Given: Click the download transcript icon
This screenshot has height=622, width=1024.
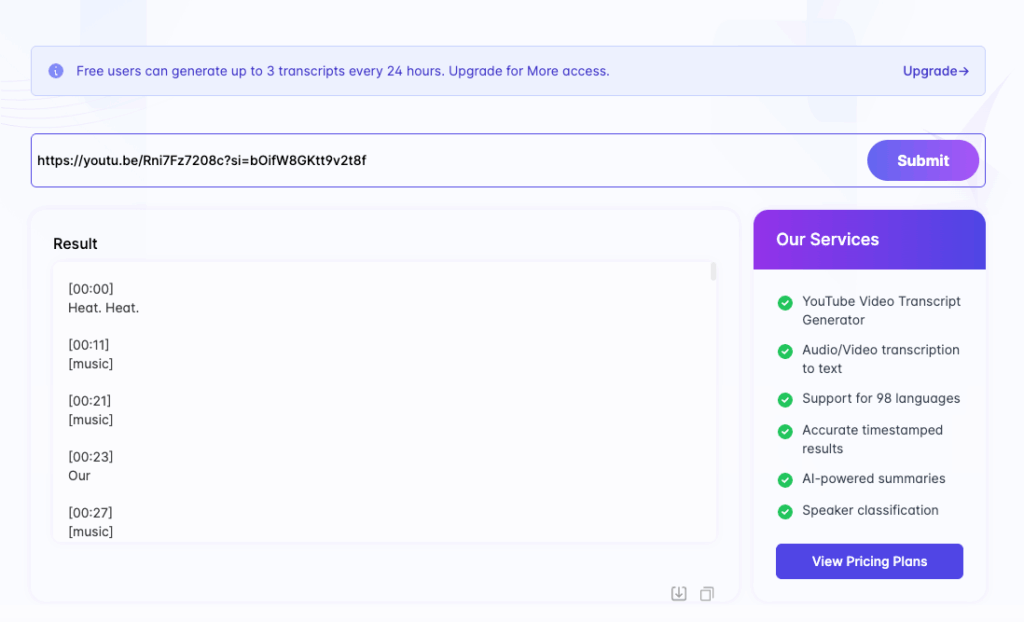Looking at the screenshot, I should pos(678,594).
